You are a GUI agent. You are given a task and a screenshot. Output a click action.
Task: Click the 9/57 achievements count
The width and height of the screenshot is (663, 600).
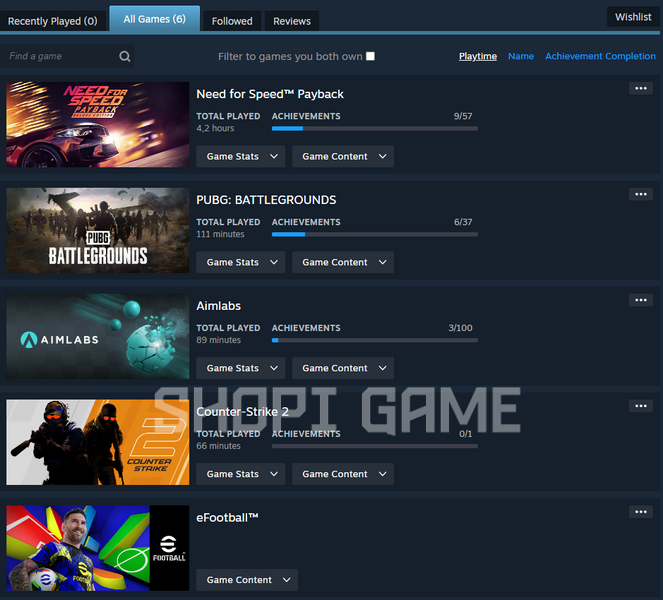click(463, 116)
